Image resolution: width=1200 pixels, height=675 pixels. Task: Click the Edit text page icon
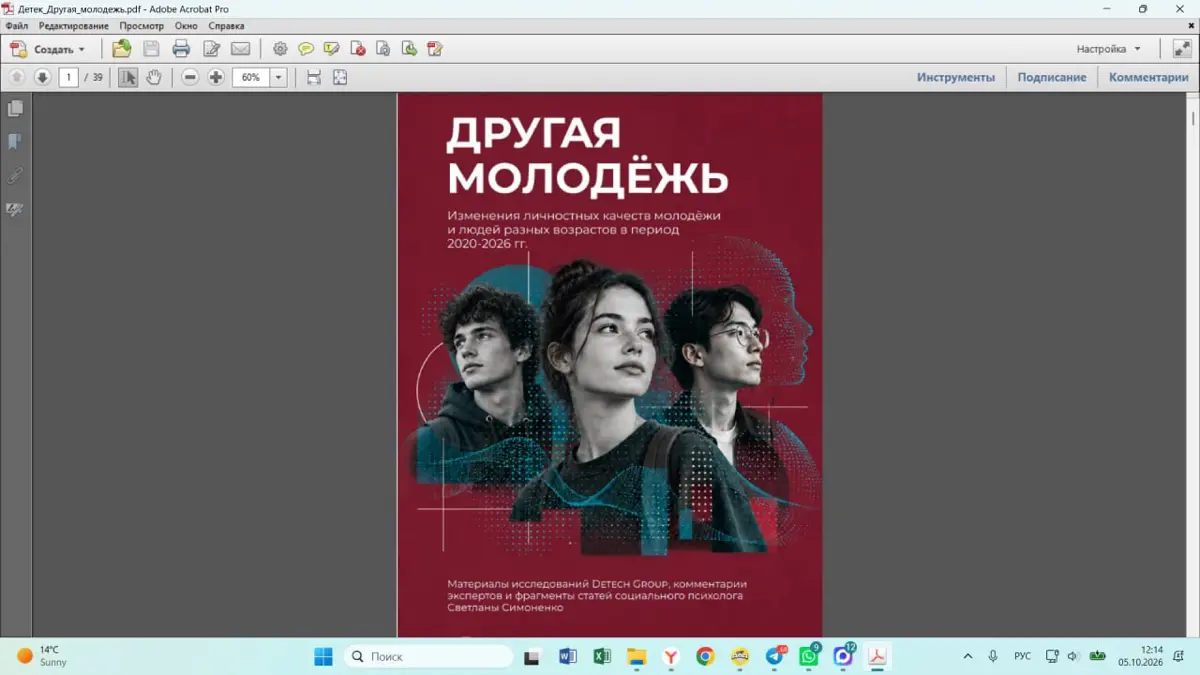pyautogui.click(x=211, y=49)
